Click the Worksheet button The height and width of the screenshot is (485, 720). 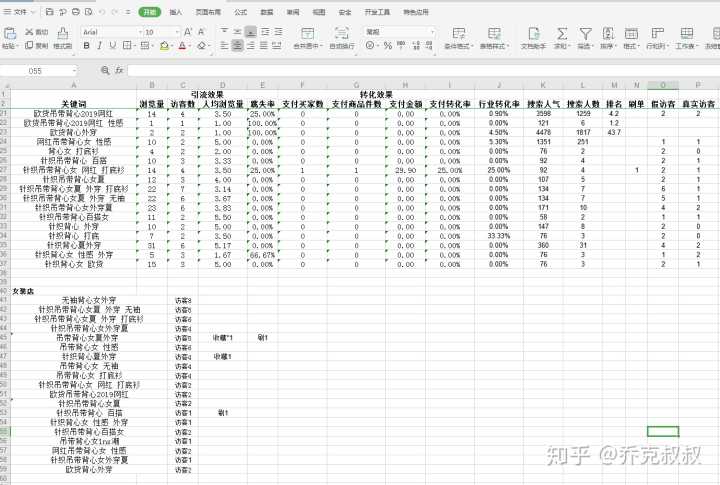687,37
